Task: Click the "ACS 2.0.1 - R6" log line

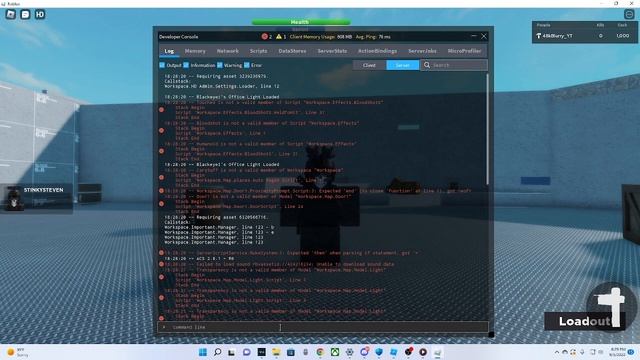Action: coord(199,258)
